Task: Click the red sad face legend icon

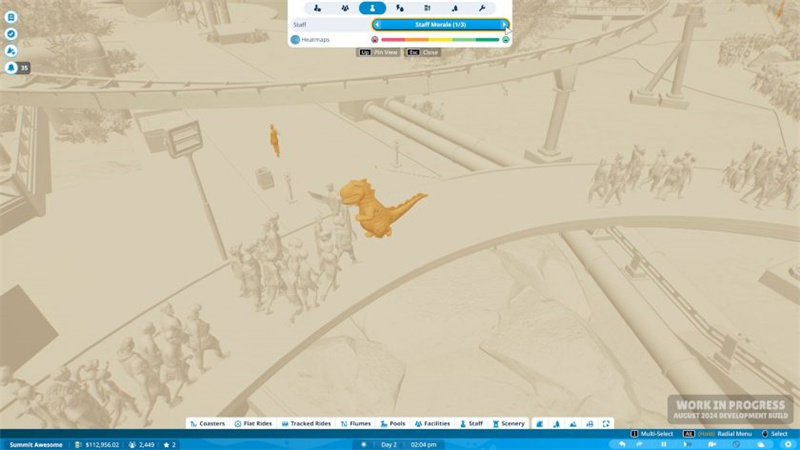Action: tap(375, 39)
